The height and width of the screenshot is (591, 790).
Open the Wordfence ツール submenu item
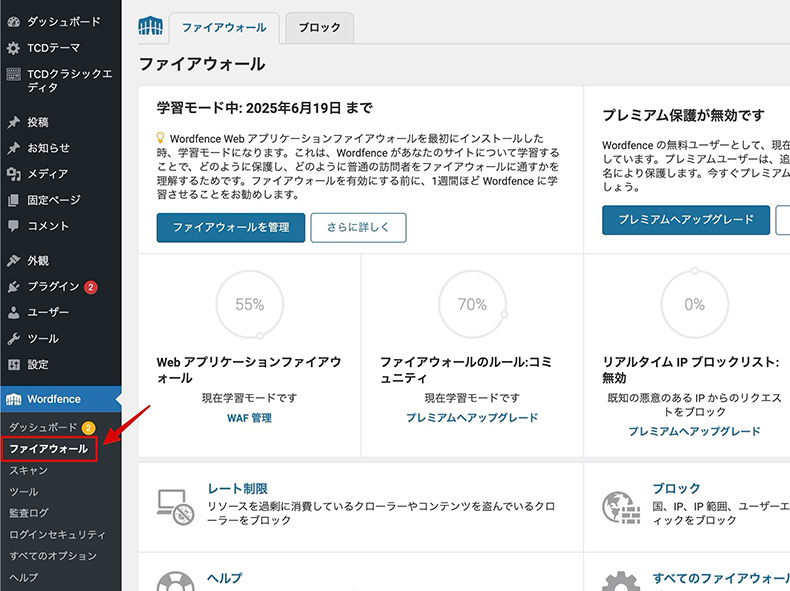pyautogui.click(x=24, y=492)
